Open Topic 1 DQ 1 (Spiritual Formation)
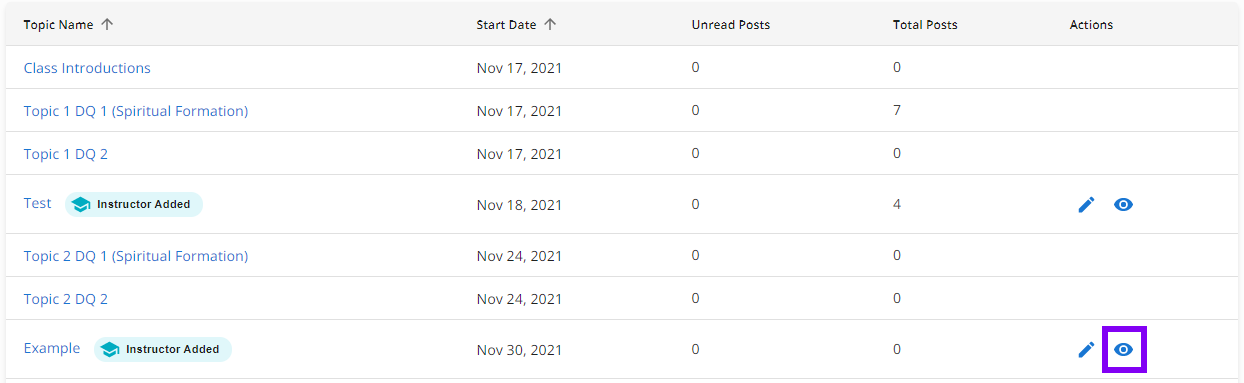The image size is (1244, 383). [136, 111]
